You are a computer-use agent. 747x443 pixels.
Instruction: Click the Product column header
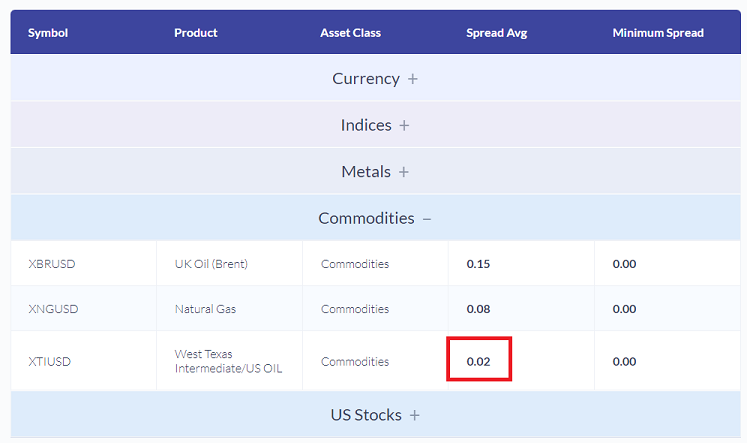point(196,33)
